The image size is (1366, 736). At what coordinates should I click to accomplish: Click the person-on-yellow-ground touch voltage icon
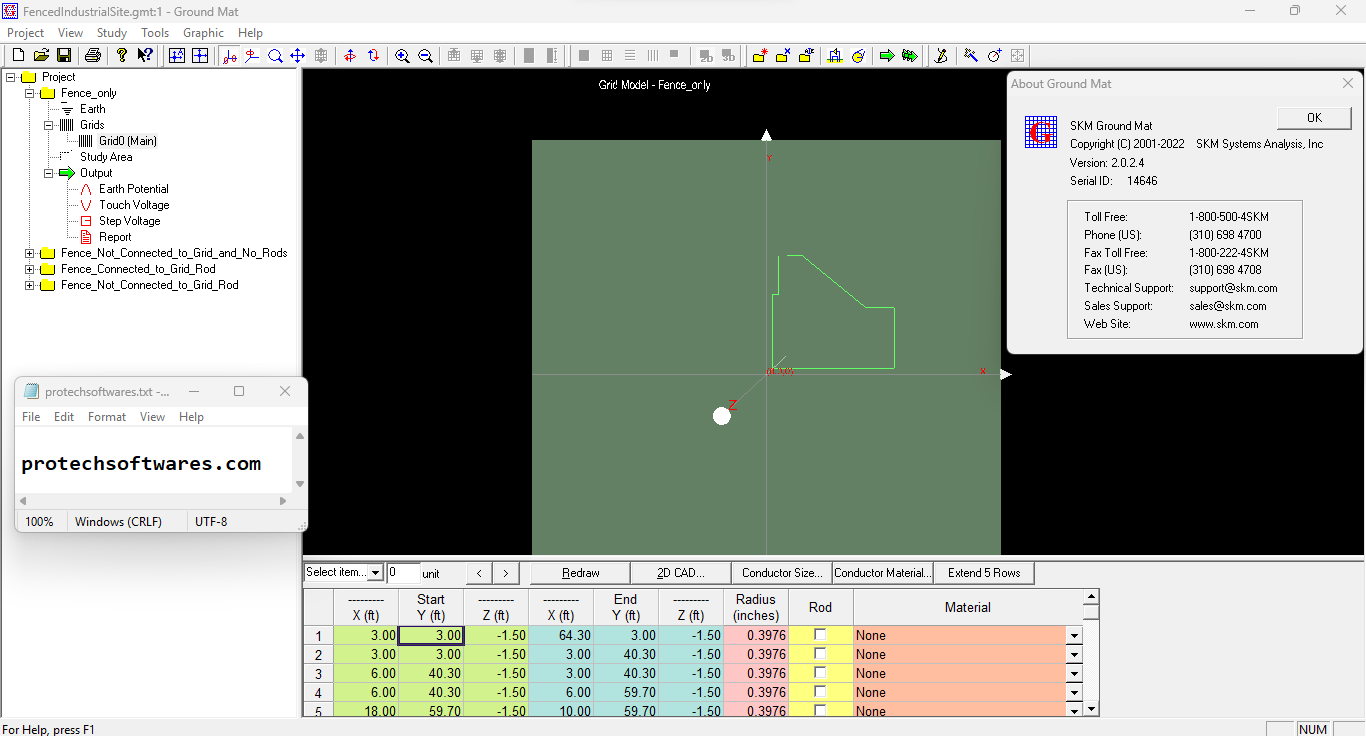pos(835,56)
